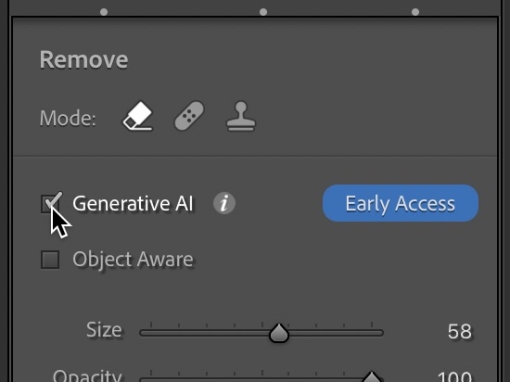Enable the Object Aware checkbox

pyautogui.click(x=50, y=259)
